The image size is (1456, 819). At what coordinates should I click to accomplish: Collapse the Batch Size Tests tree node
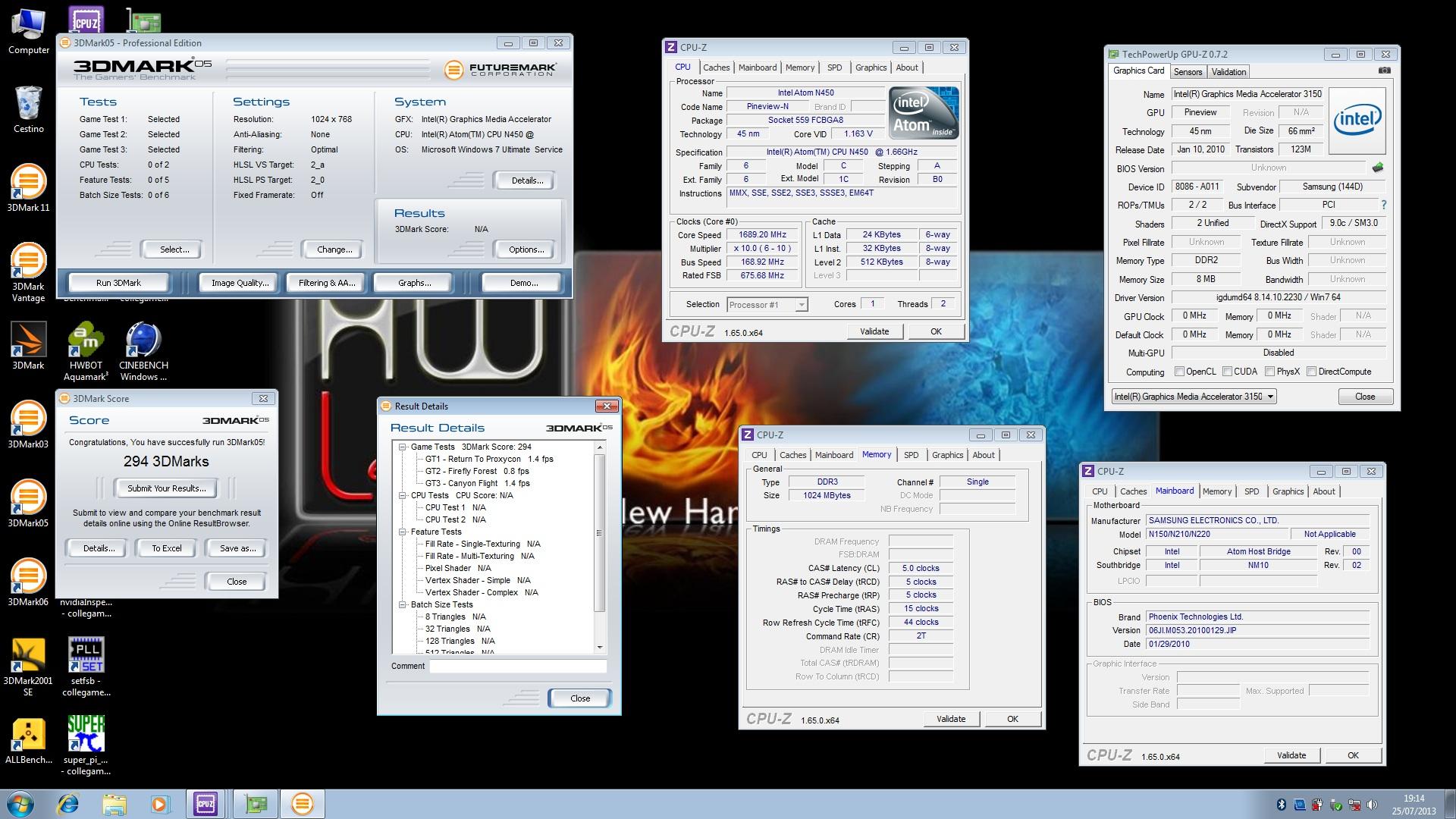[403, 604]
